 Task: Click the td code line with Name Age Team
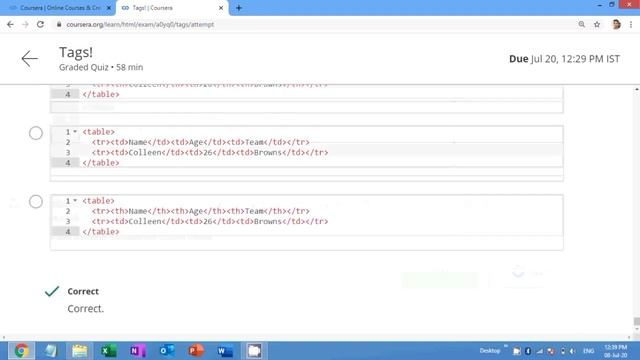[200, 142]
